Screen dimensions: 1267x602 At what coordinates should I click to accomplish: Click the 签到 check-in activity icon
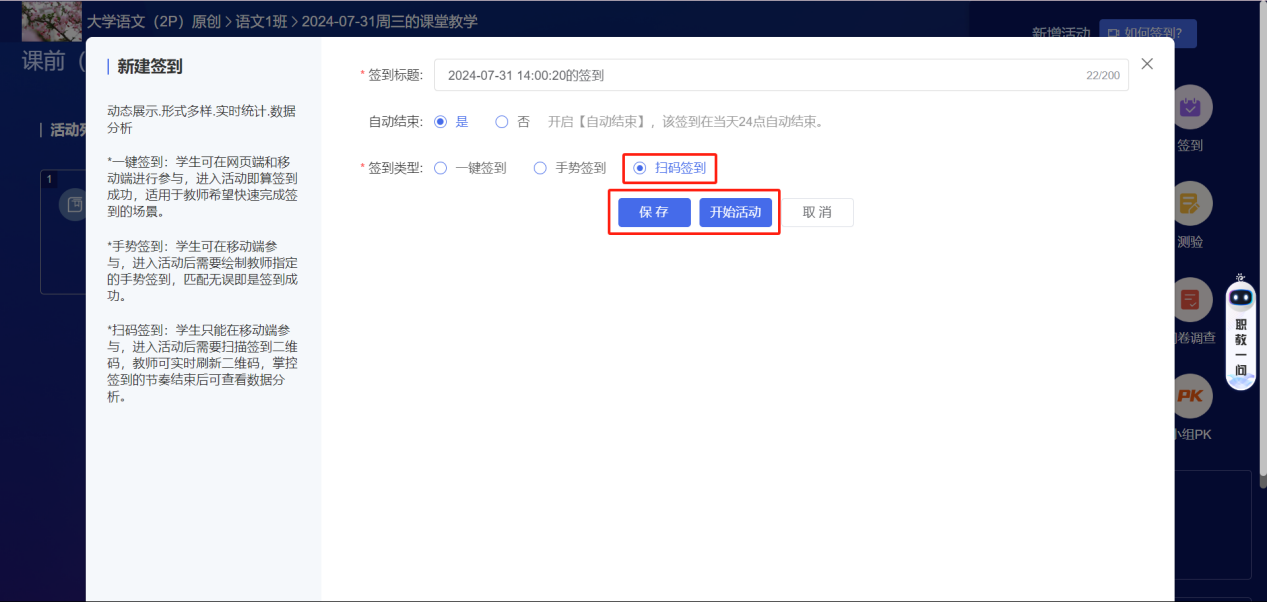pyautogui.click(x=1190, y=107)
